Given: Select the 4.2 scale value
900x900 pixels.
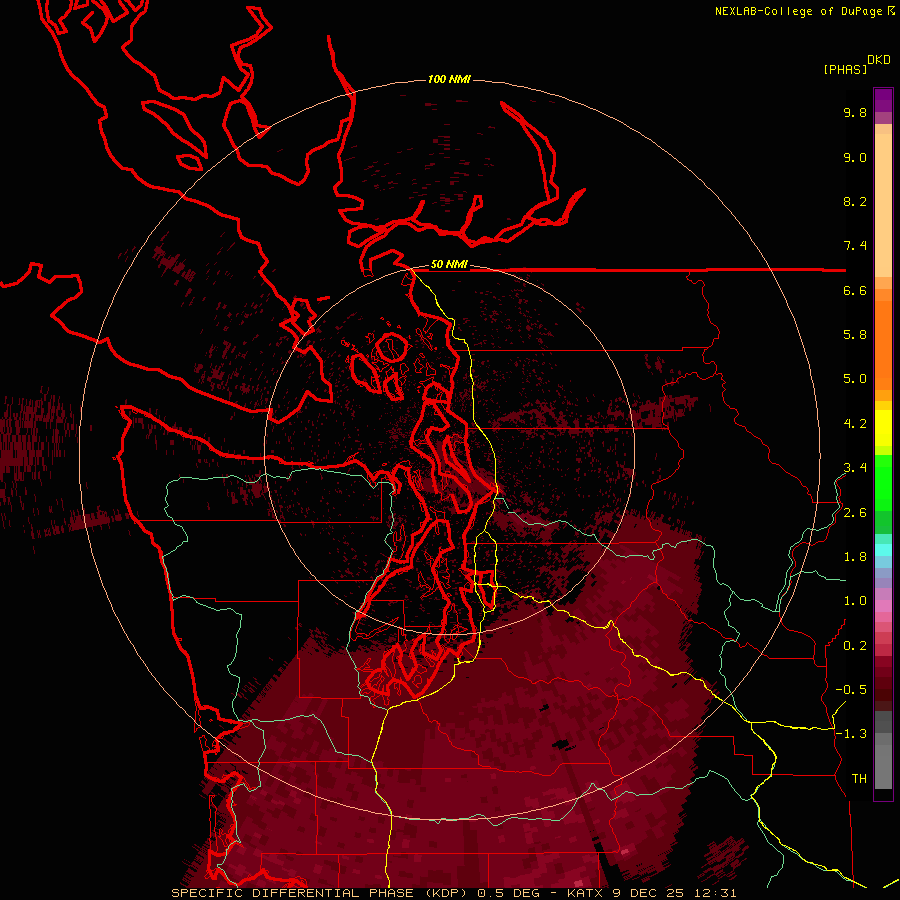Looking at the screenshot, I should click(855, 424).
